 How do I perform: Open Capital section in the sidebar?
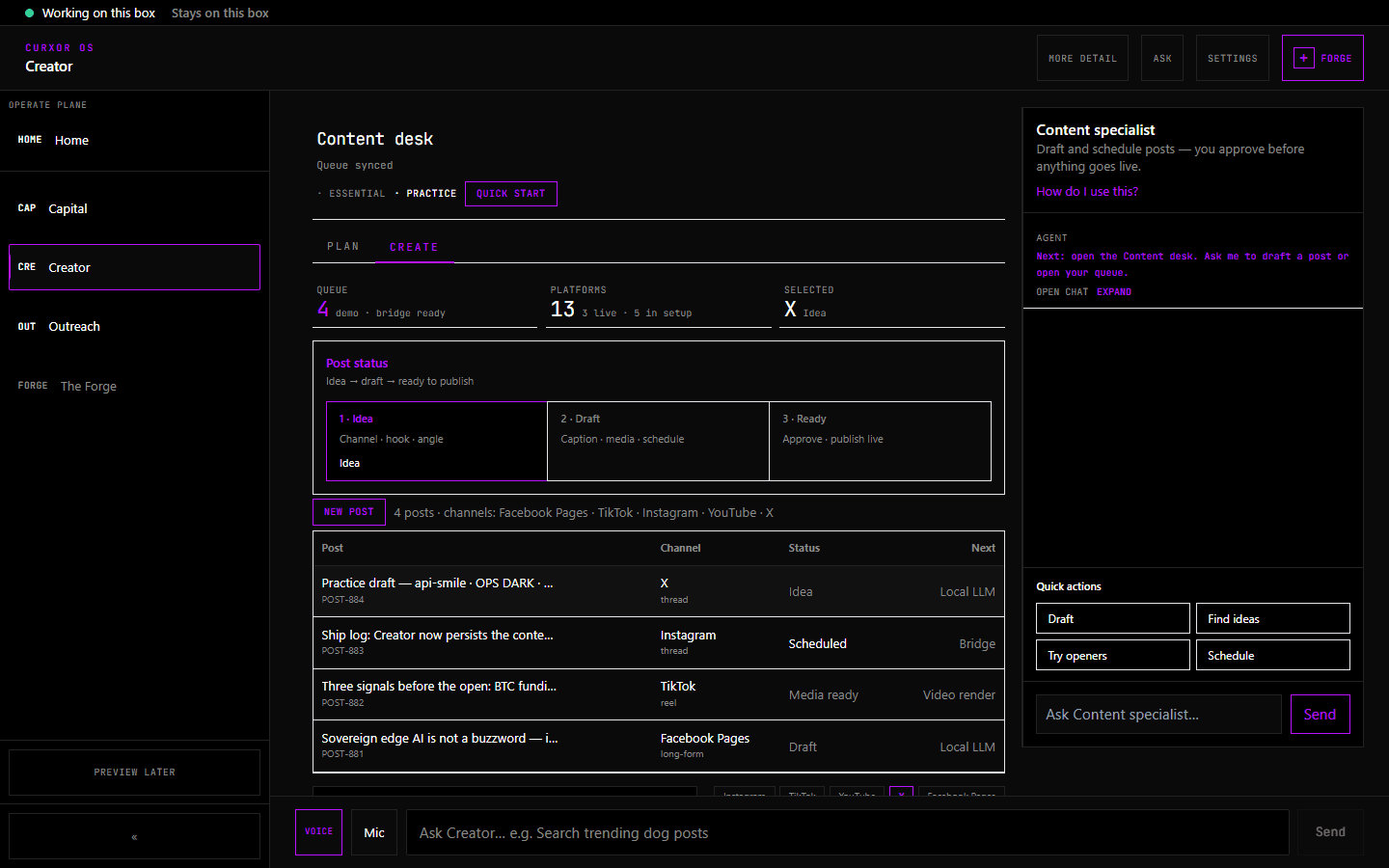click(x=134, y=208)
